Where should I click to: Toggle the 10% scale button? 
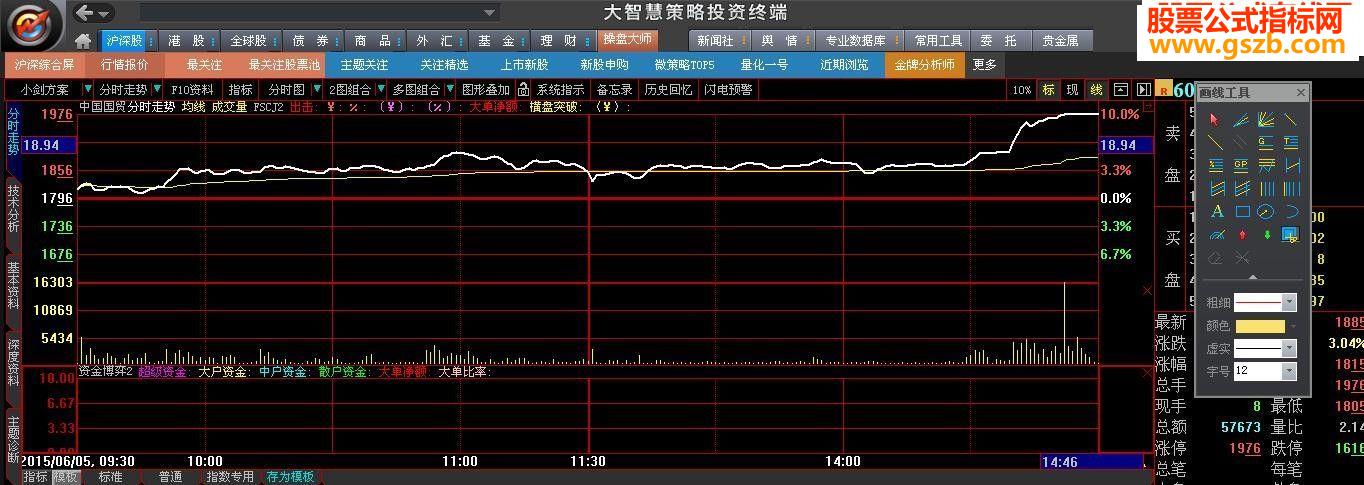[x=1021, y=90]
